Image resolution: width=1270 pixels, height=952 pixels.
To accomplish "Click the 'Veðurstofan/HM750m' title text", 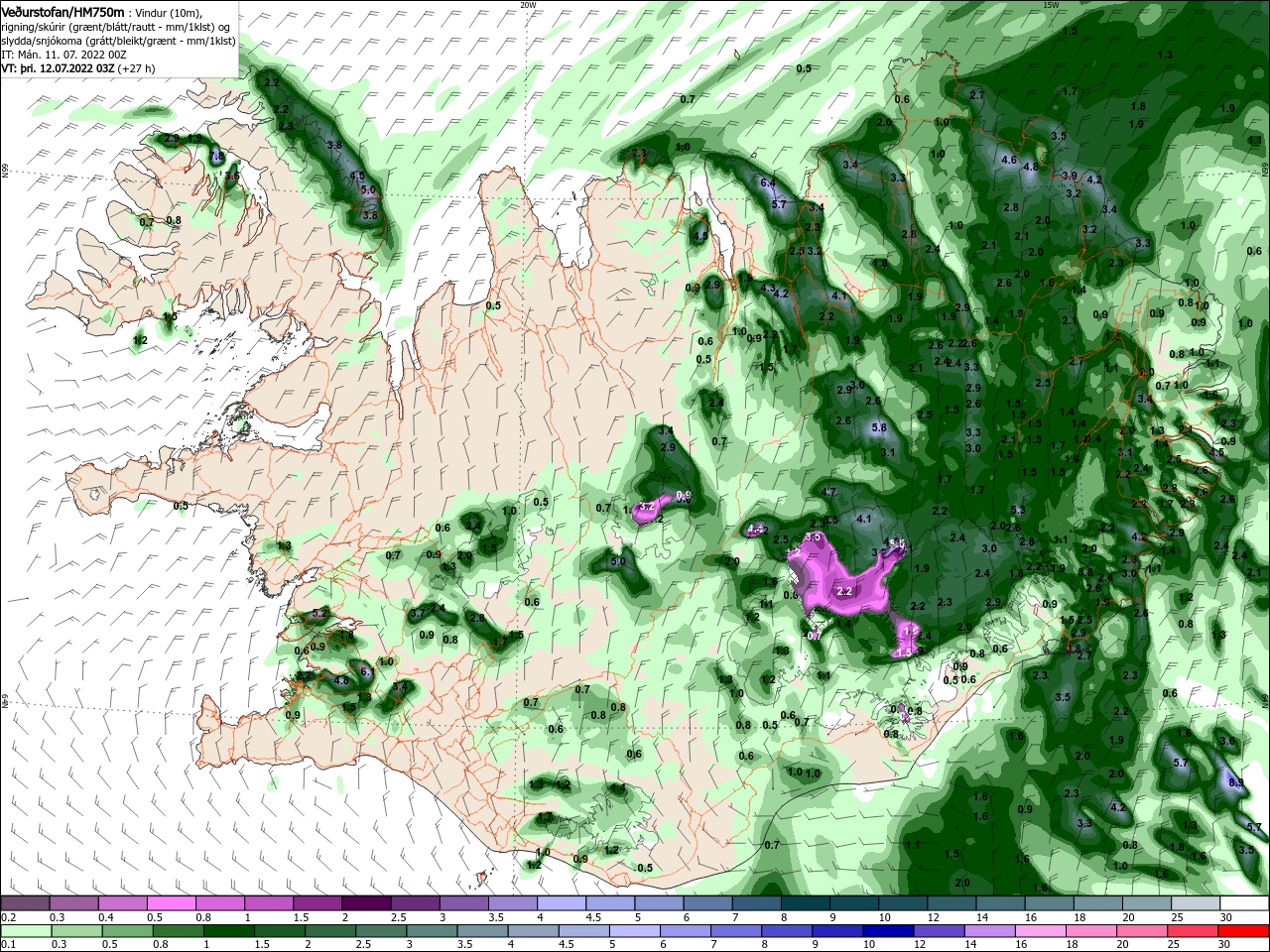I will tap(63, 11).
